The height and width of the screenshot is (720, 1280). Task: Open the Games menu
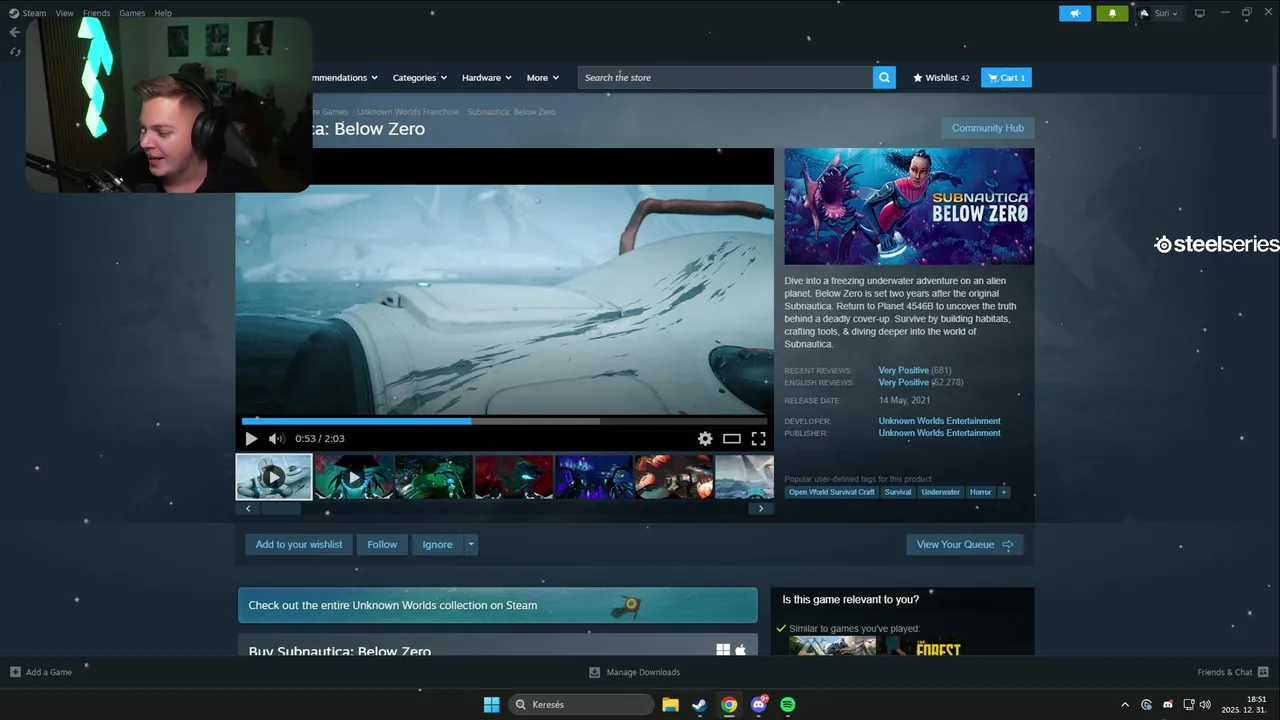[132, 13]
